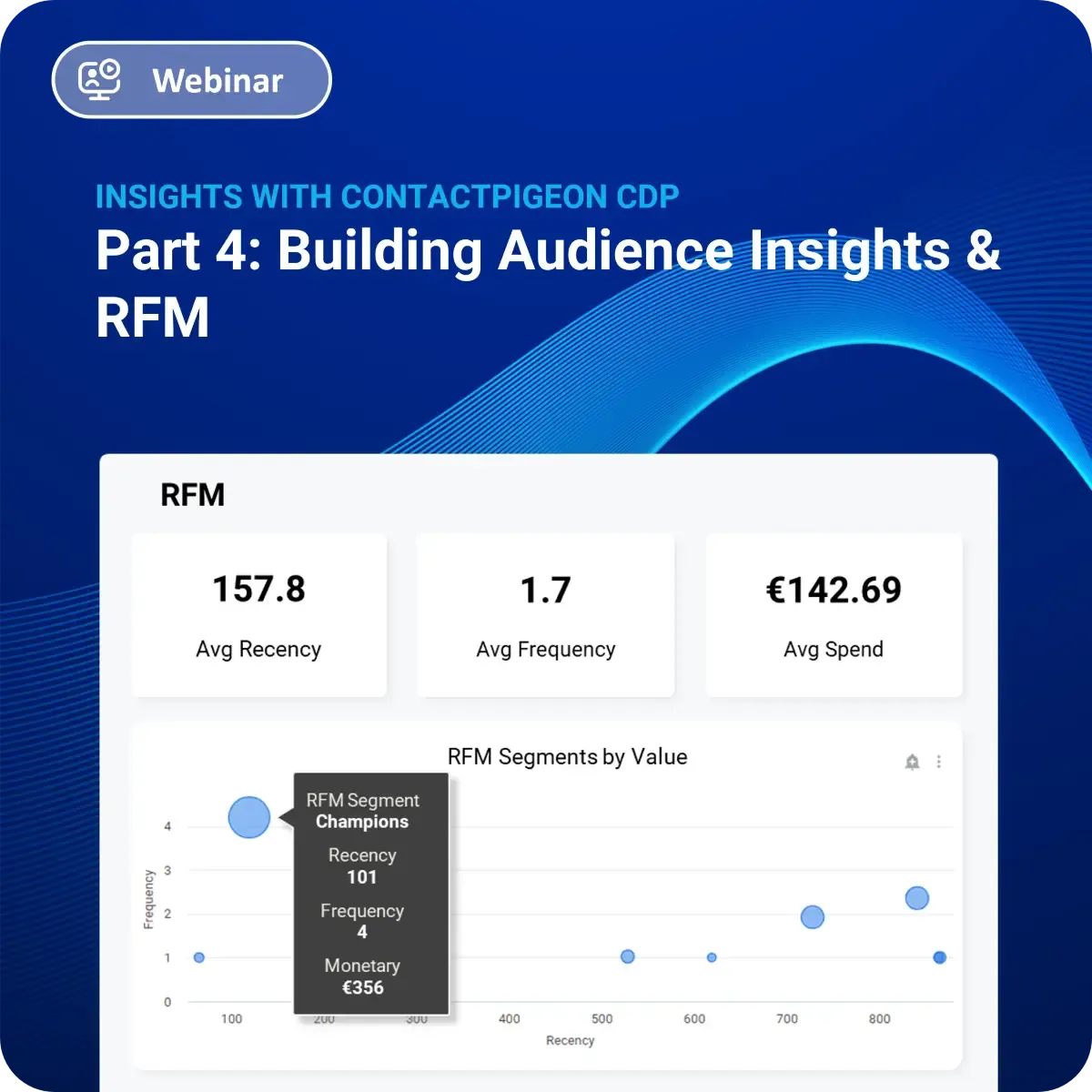Click the Recency x-axis label

(x=570, y=1040)
